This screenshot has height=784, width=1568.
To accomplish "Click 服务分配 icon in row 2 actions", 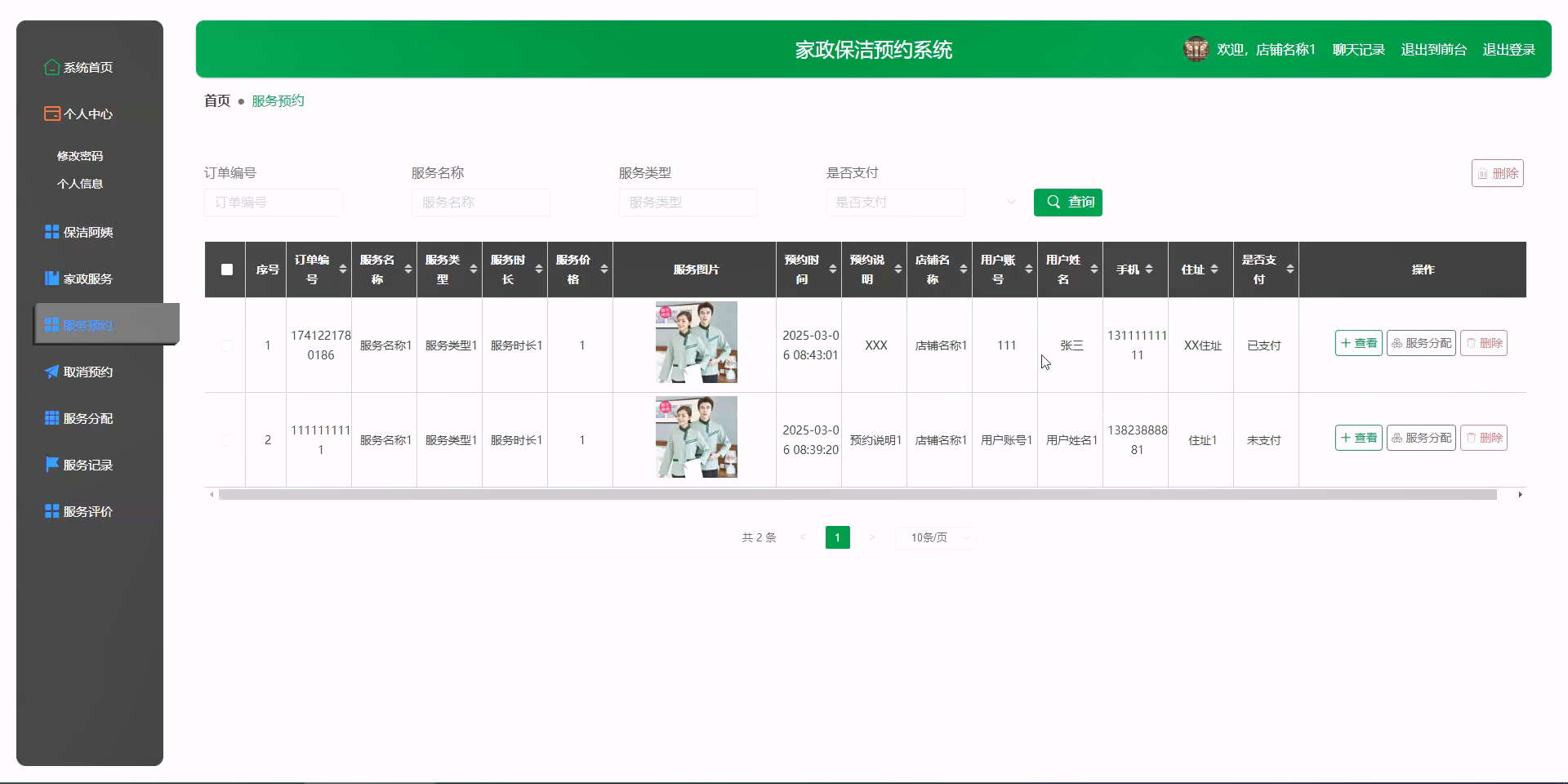I will coord(1397,438).
